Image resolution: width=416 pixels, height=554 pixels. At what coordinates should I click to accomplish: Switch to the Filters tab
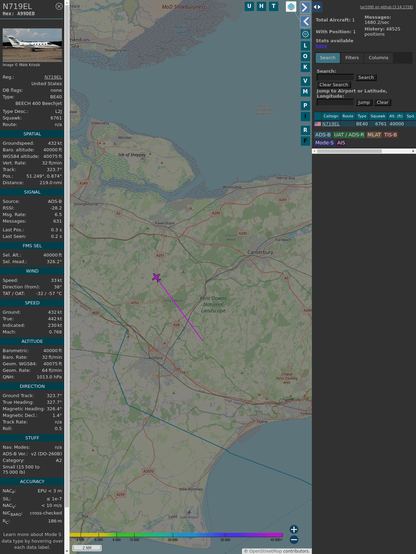tap(352, 58)
